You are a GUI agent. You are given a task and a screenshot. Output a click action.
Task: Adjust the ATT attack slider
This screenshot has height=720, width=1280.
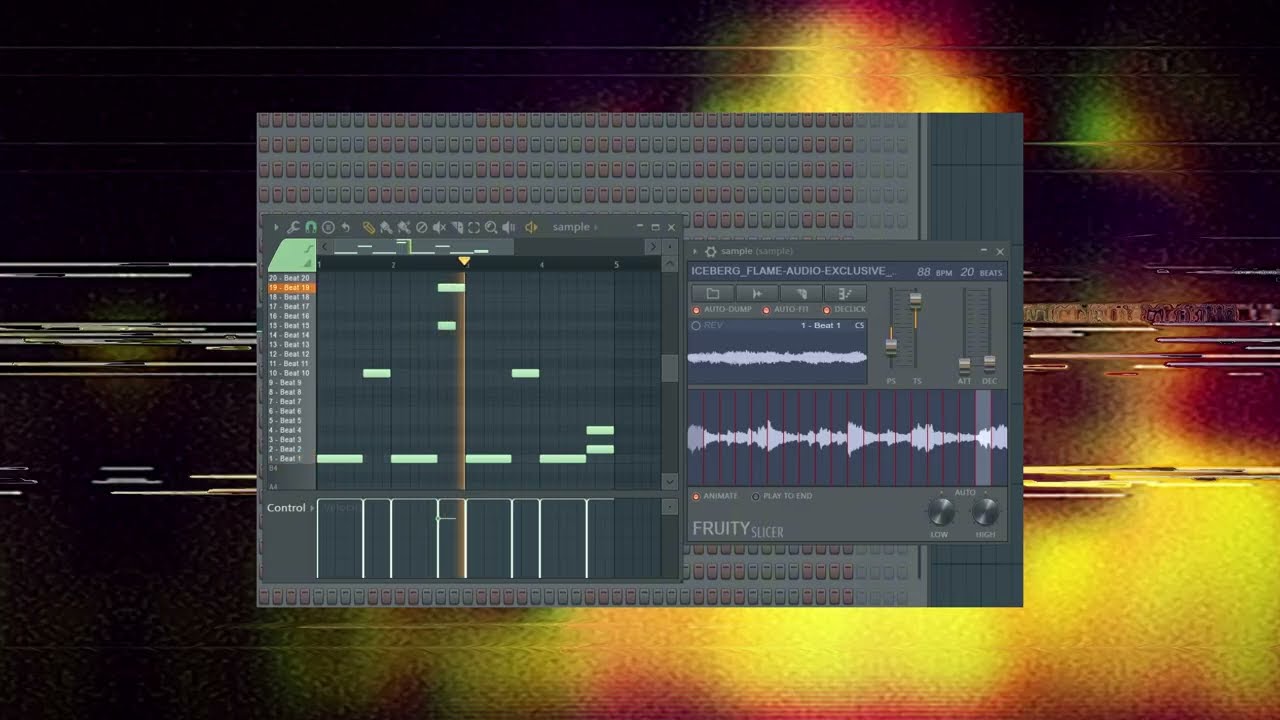(964, 365)
